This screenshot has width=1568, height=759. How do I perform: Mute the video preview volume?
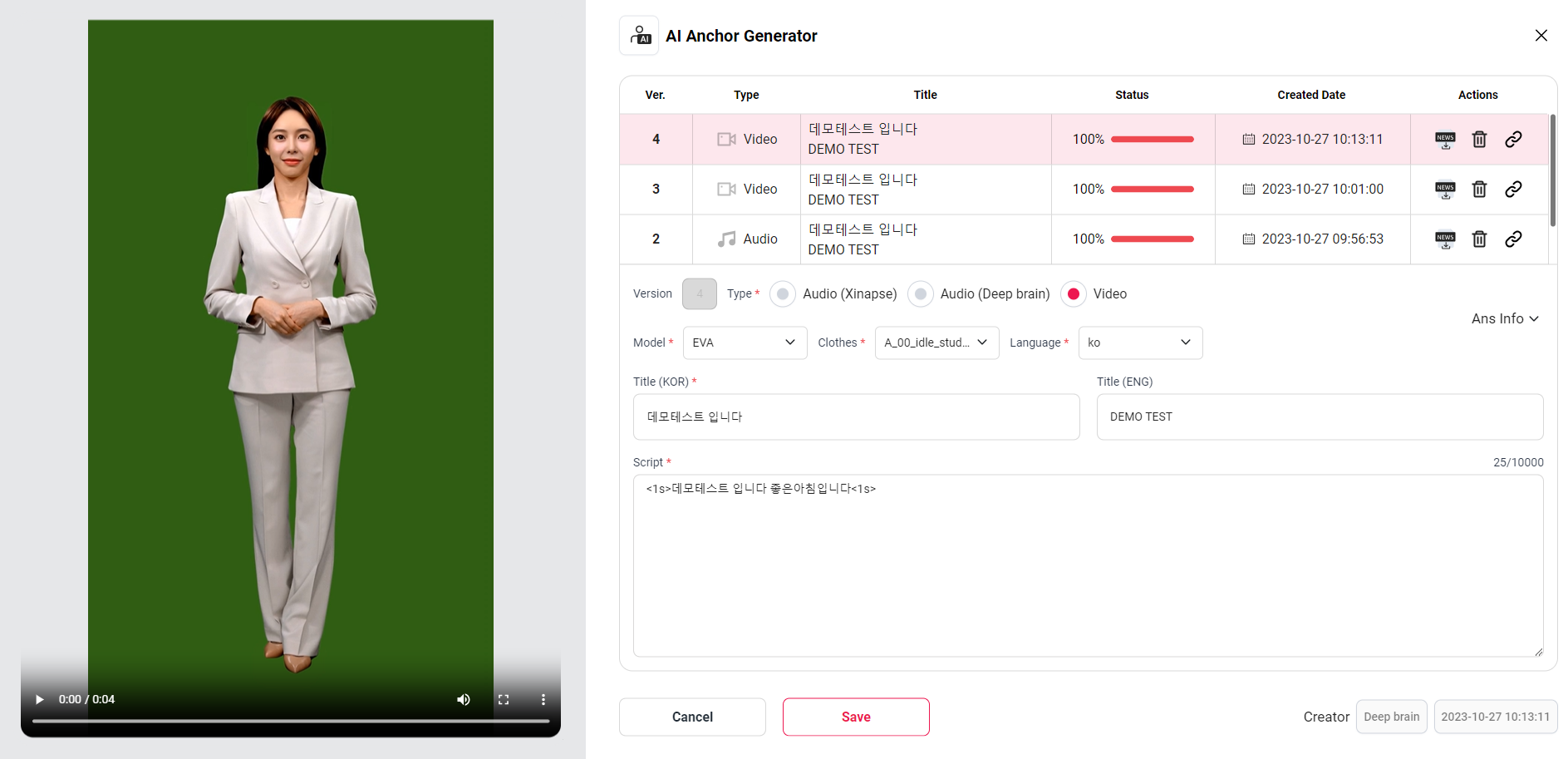pos(464,699)
